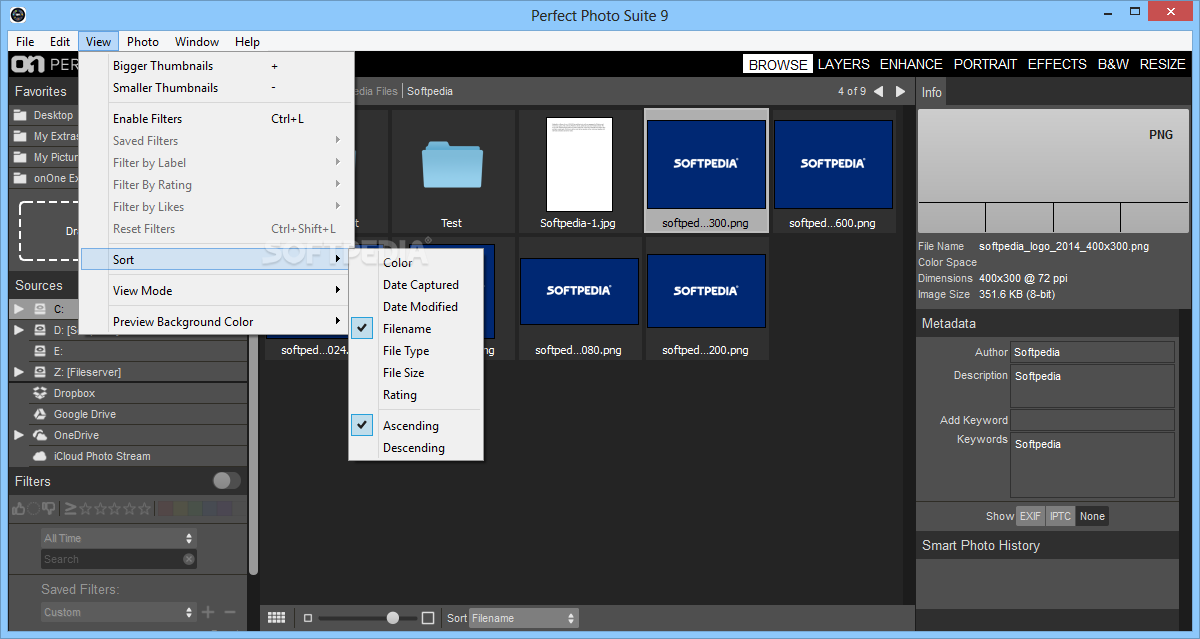Click the first star rating filter
Image resolution: width=1200 pixels, height=639 pixels.
click(85, 509)
